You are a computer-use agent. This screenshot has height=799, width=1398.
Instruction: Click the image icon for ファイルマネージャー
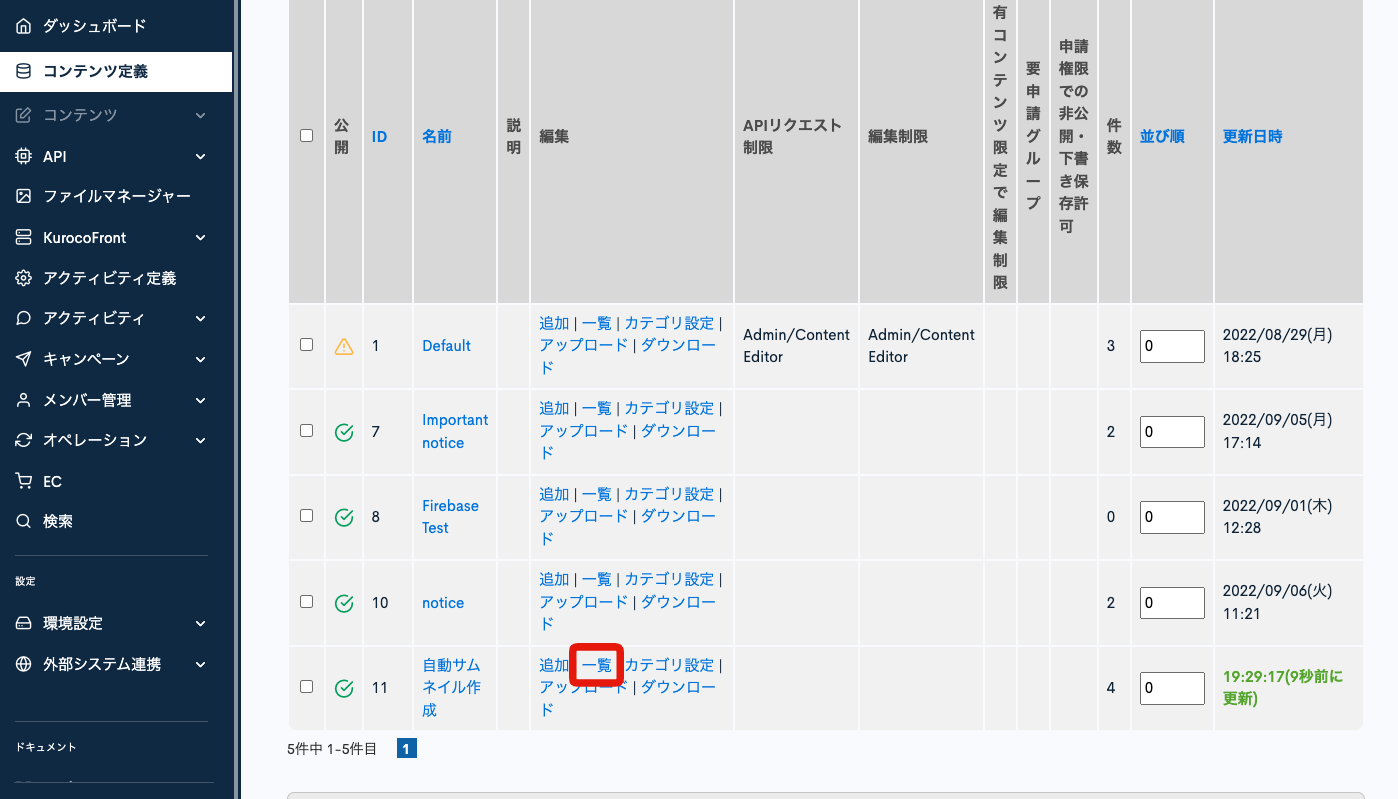[24, 196]
